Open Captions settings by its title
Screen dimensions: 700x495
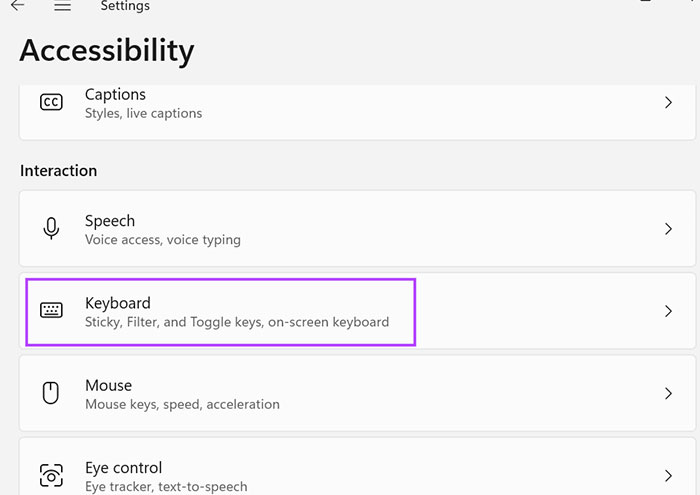tap(115, 94)
